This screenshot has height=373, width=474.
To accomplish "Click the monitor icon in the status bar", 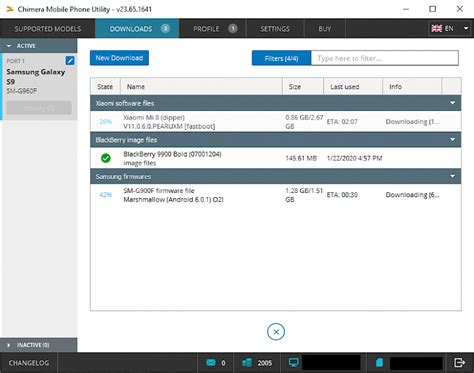I will coord(294,362).
